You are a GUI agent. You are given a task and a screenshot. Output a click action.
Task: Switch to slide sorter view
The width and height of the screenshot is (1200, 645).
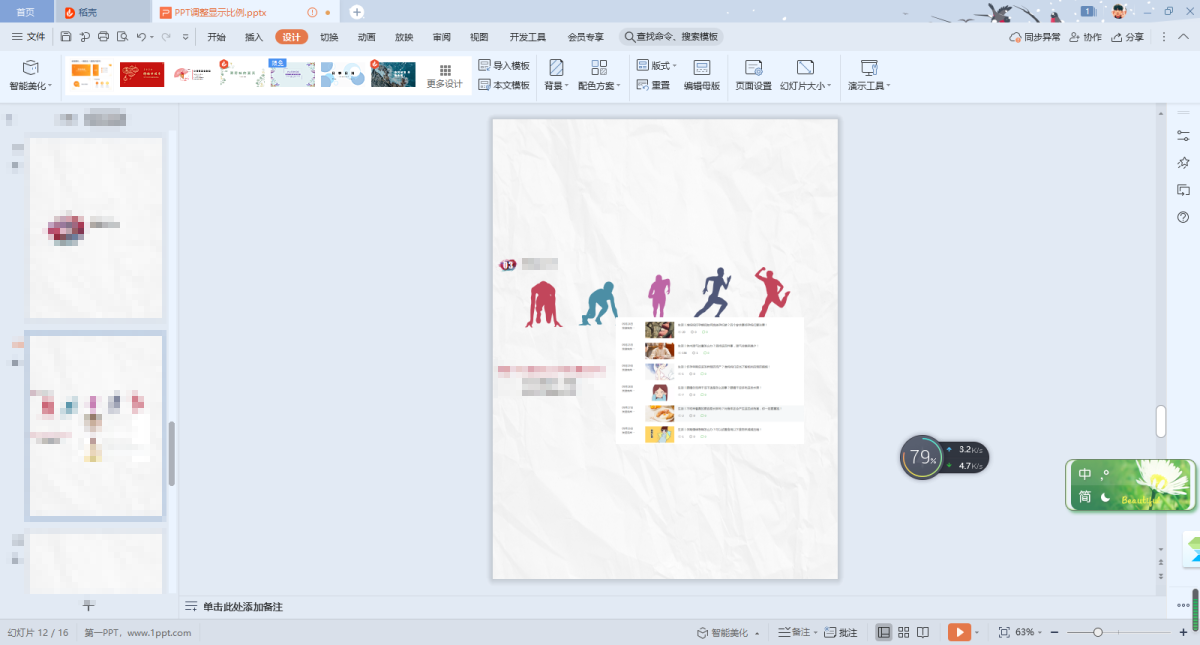[x=903, y=632]
